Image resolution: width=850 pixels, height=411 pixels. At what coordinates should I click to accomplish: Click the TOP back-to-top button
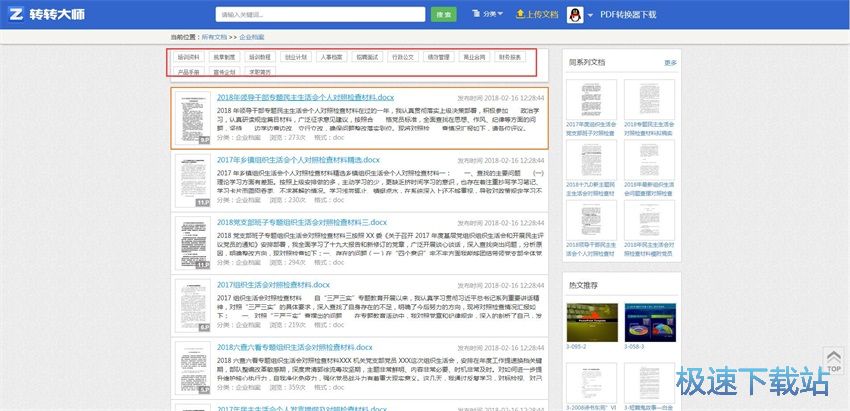pyautogui.click(x=834, y=361)
